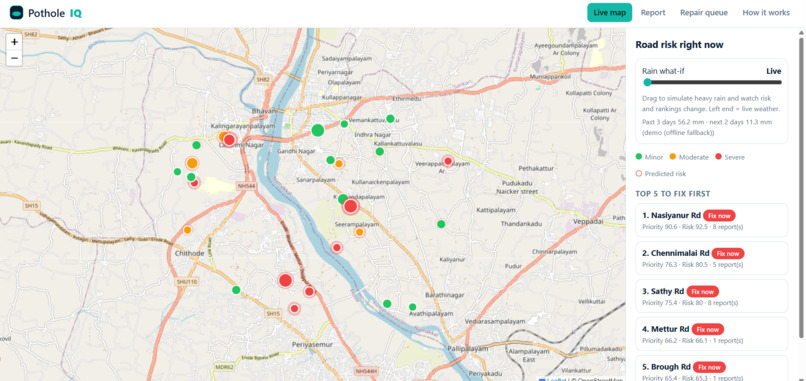This screenshot has width=806, height=381.
Task: Click Priority 75.4 Risk 80 details
Action: click(x=691, y=302)
